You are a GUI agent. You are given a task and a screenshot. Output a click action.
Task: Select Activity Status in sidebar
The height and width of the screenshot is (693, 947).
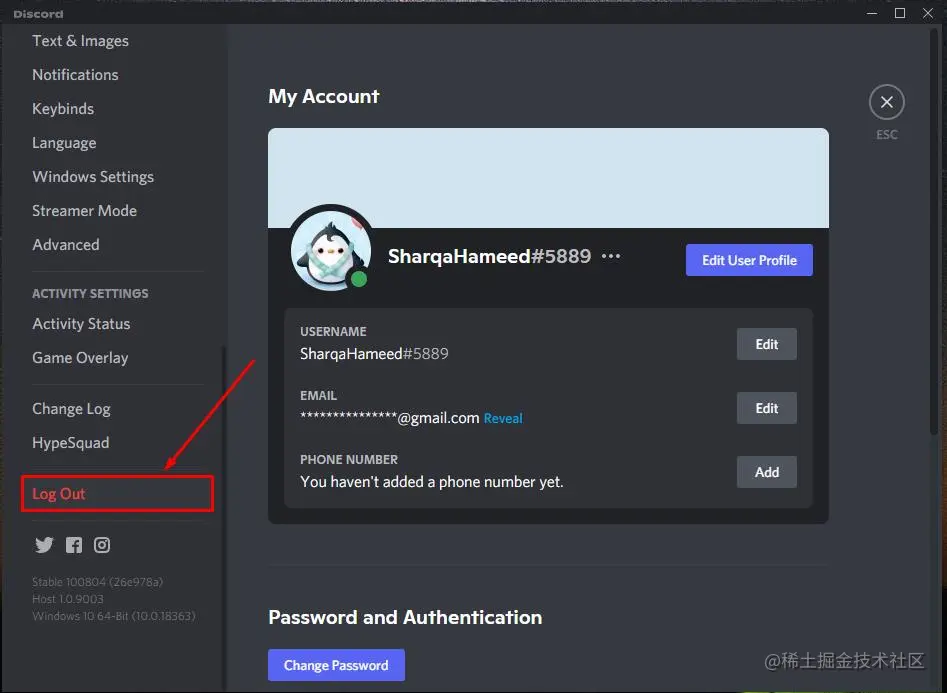coord(82,324)
